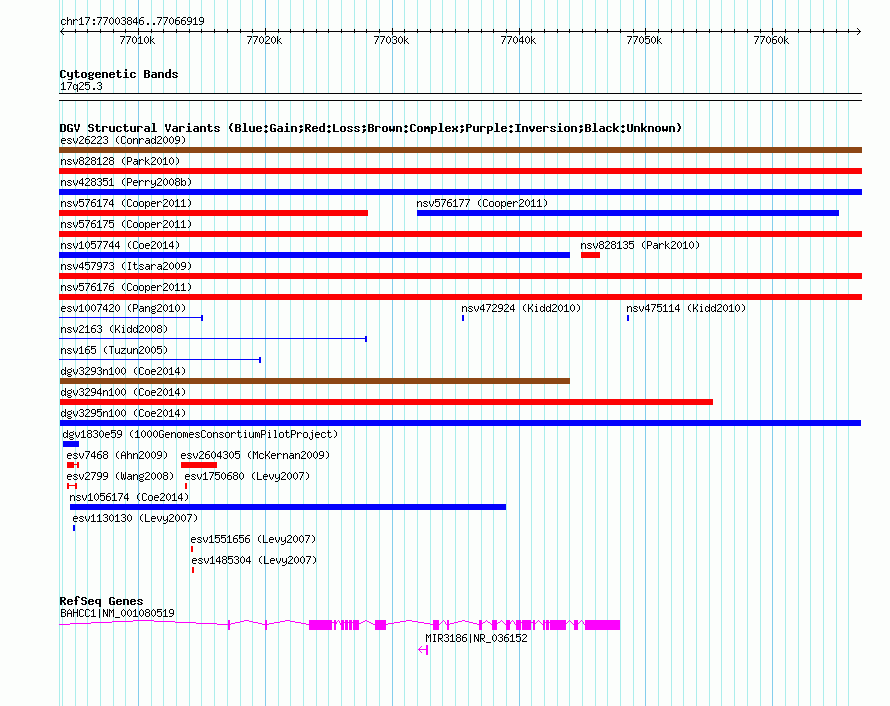Click the dgv3295n100 (Coe2014) blue bar
The width and height of the screenshot is (890, 706).
(460, 423)
